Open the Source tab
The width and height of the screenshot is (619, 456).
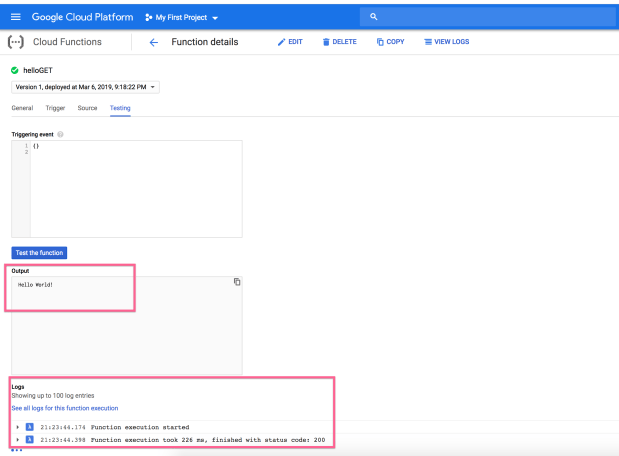pos(87,108)
